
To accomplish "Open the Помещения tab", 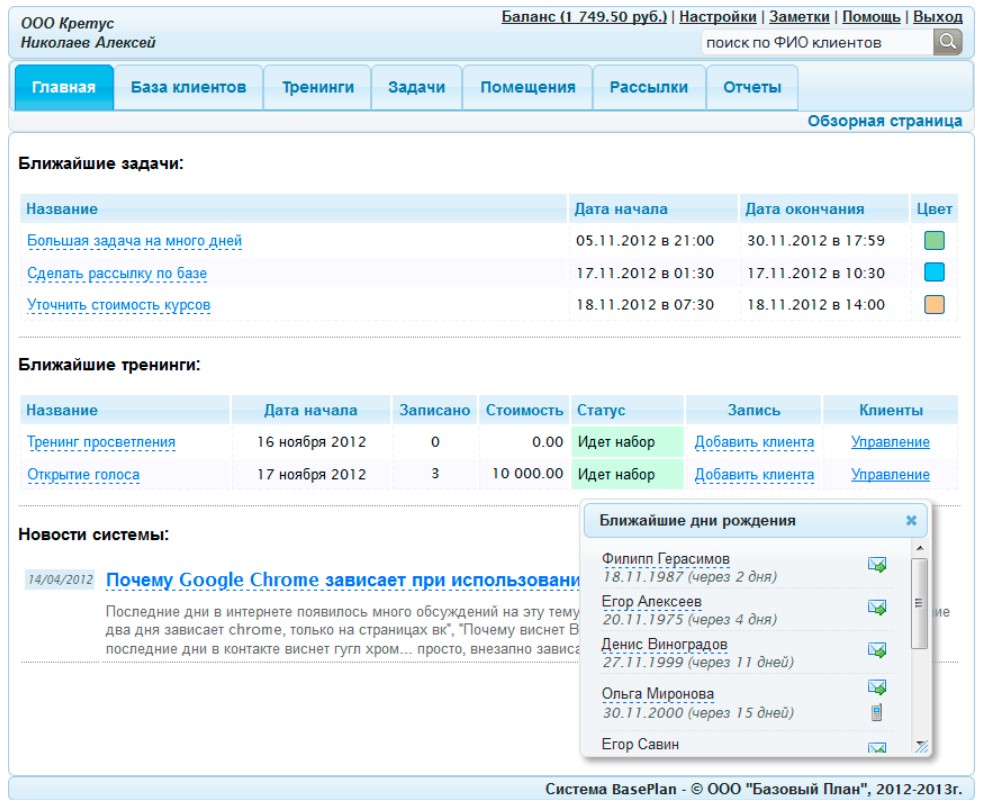I will (x=528, y=87).
